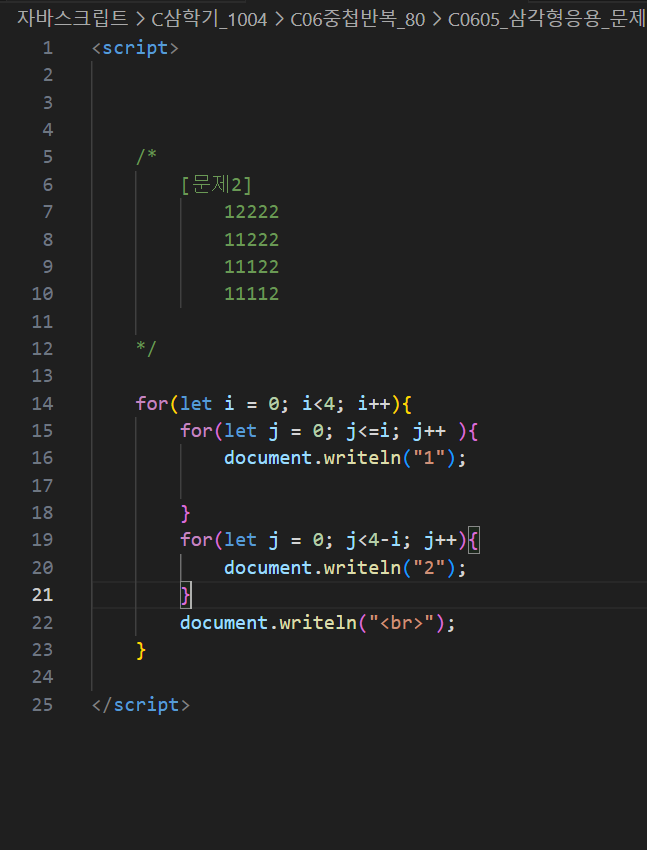The height and width of the screenshot is (850, 647).
Task: Place cursor on opening <script> tag
Action: (135, 48)
